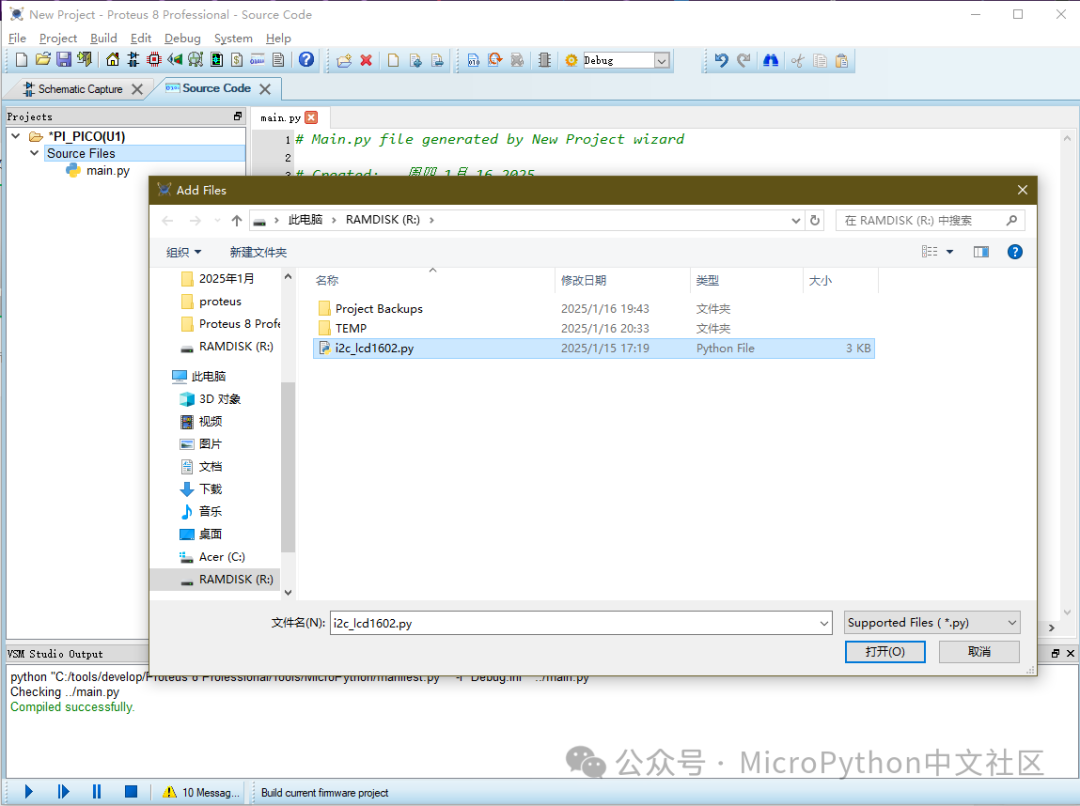The height and width of the screenshot is (806, 1080).
Task: Click the Build Project binary icon
Action: pos(474,60)
